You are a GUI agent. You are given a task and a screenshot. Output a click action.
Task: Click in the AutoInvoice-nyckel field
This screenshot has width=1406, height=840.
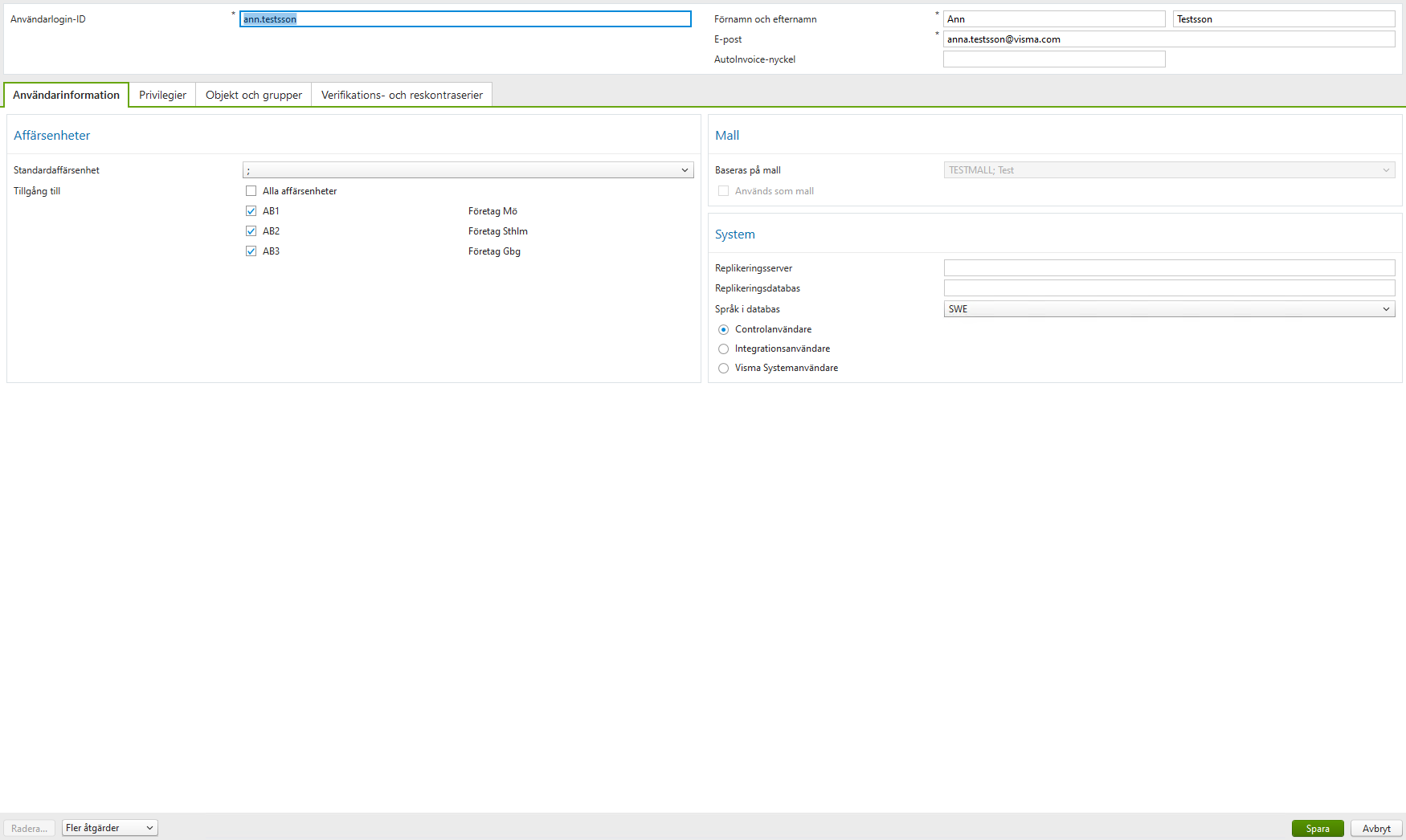point(1053,59)
